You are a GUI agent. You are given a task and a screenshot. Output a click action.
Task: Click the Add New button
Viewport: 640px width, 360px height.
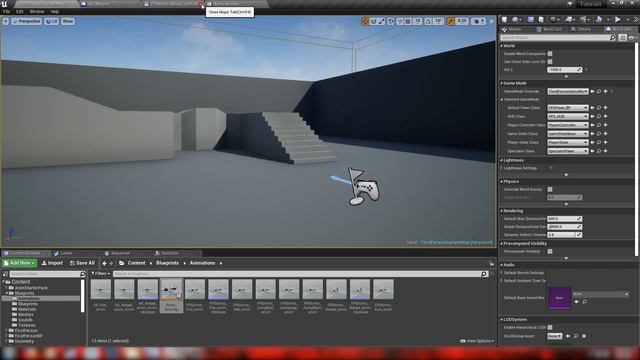coord(19,263)
